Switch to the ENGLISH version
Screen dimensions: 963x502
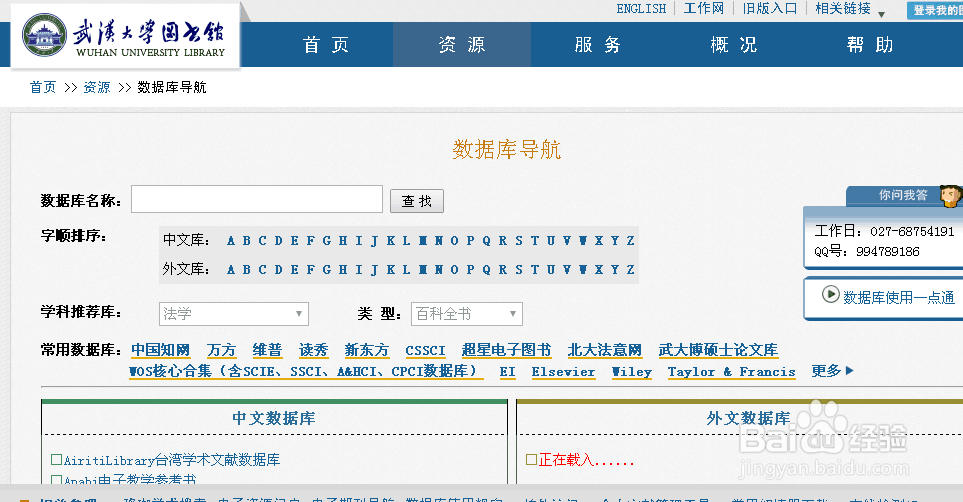click(x=641, y=9)
